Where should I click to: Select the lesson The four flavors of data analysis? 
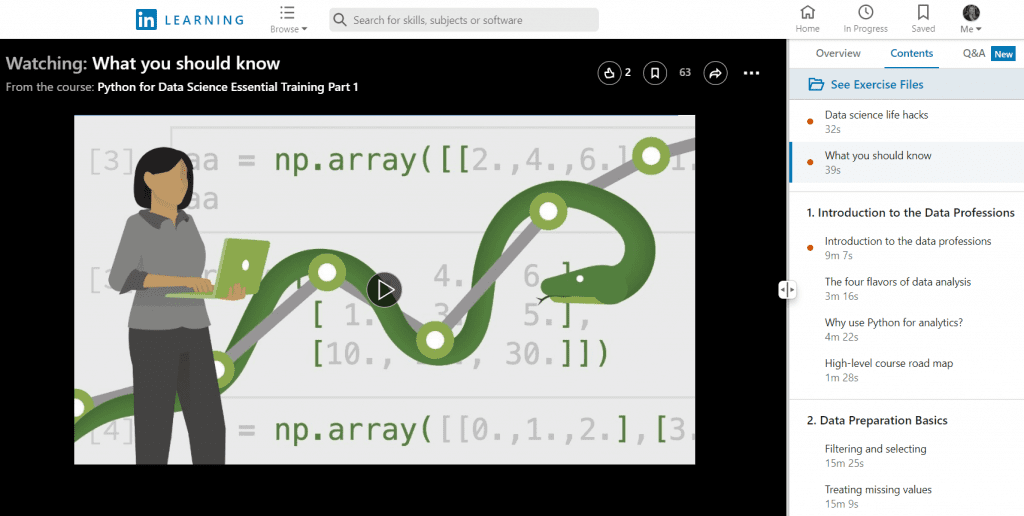tap(897, 282)
